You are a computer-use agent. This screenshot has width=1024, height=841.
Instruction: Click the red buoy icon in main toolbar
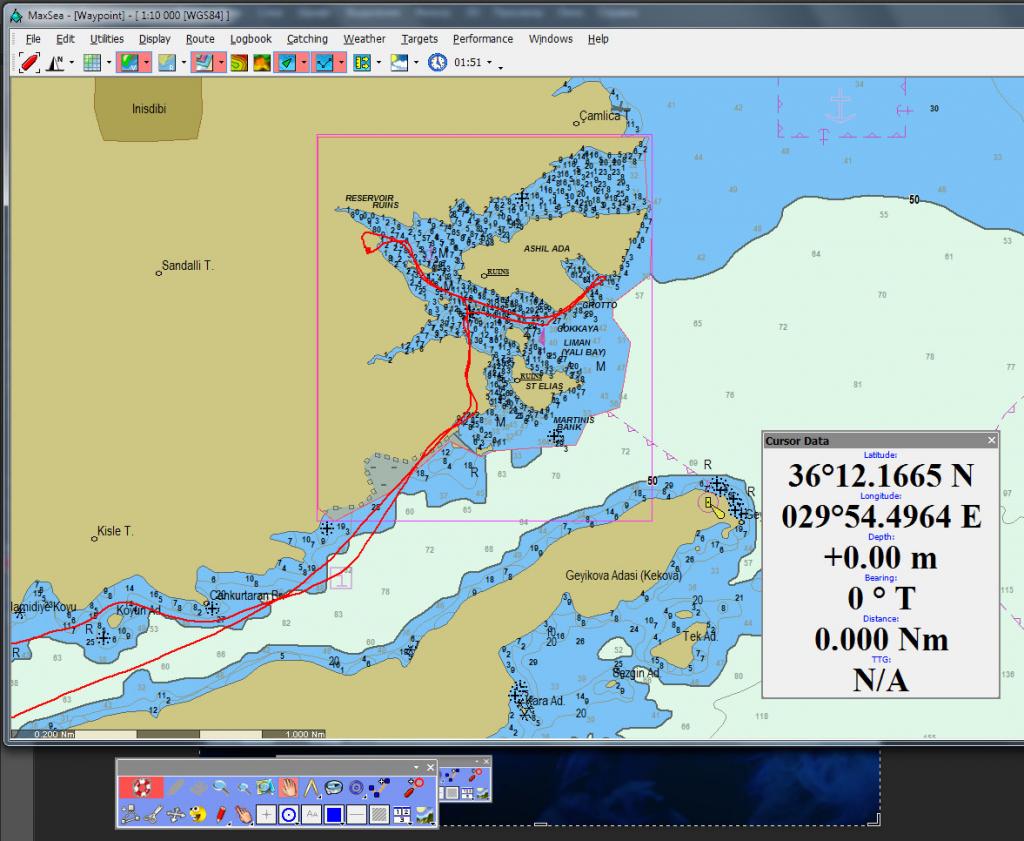(x=29, y=62)
